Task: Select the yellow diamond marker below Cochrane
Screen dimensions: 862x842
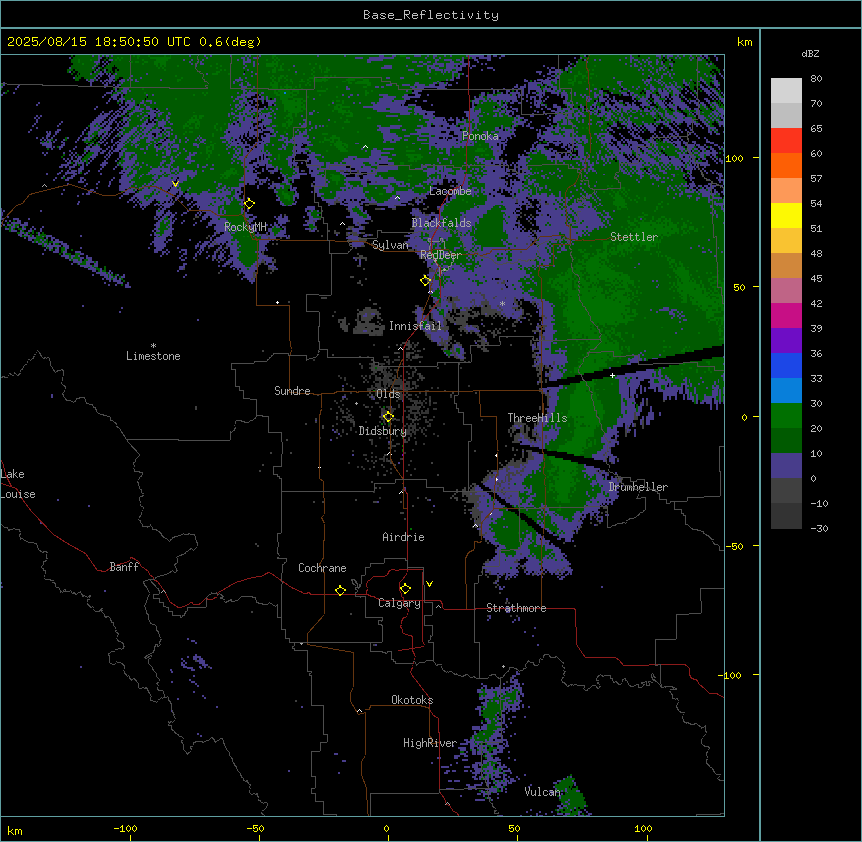Action: coord(341,591)
